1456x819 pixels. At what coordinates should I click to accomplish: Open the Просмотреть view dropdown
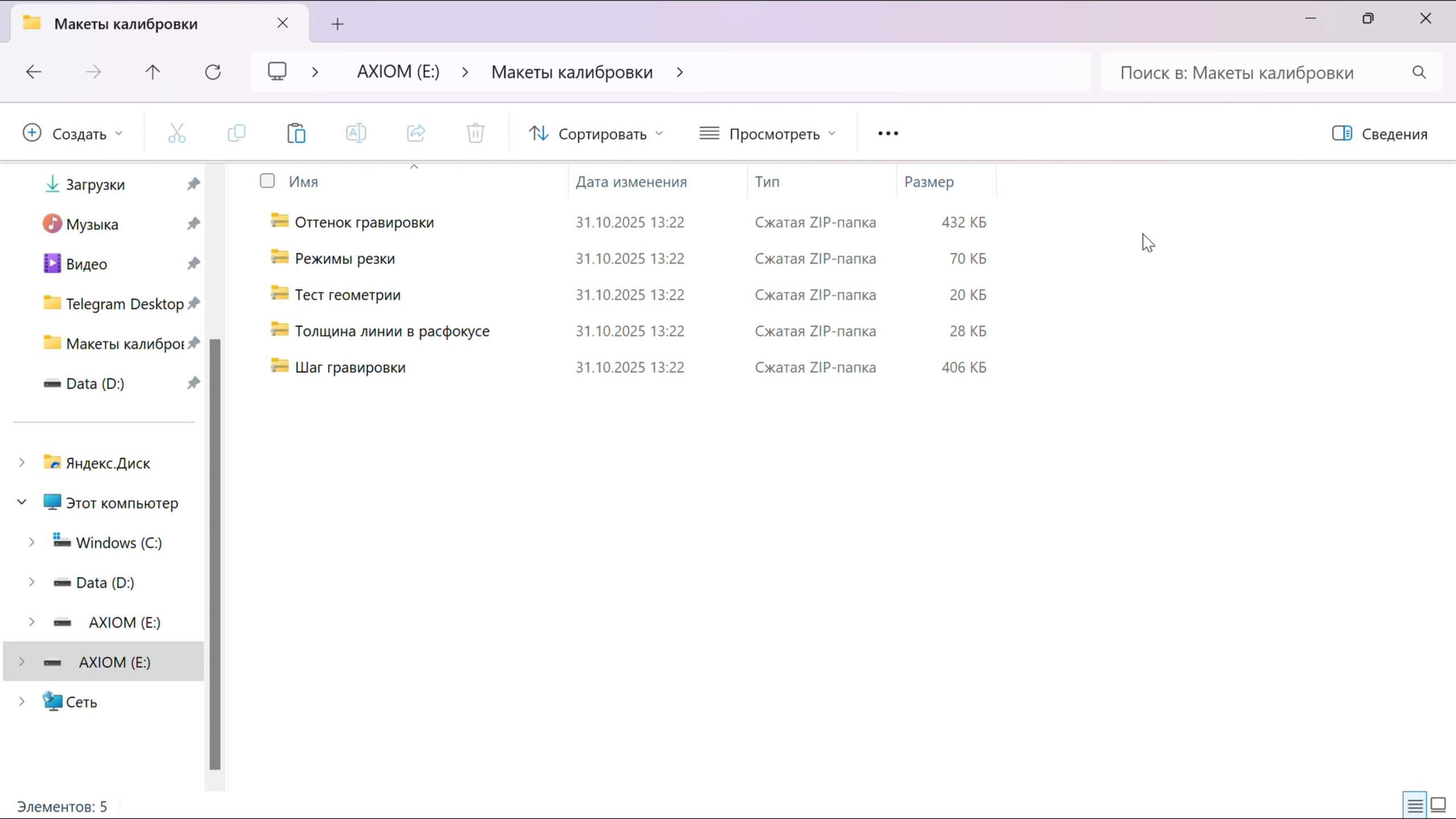767,134
